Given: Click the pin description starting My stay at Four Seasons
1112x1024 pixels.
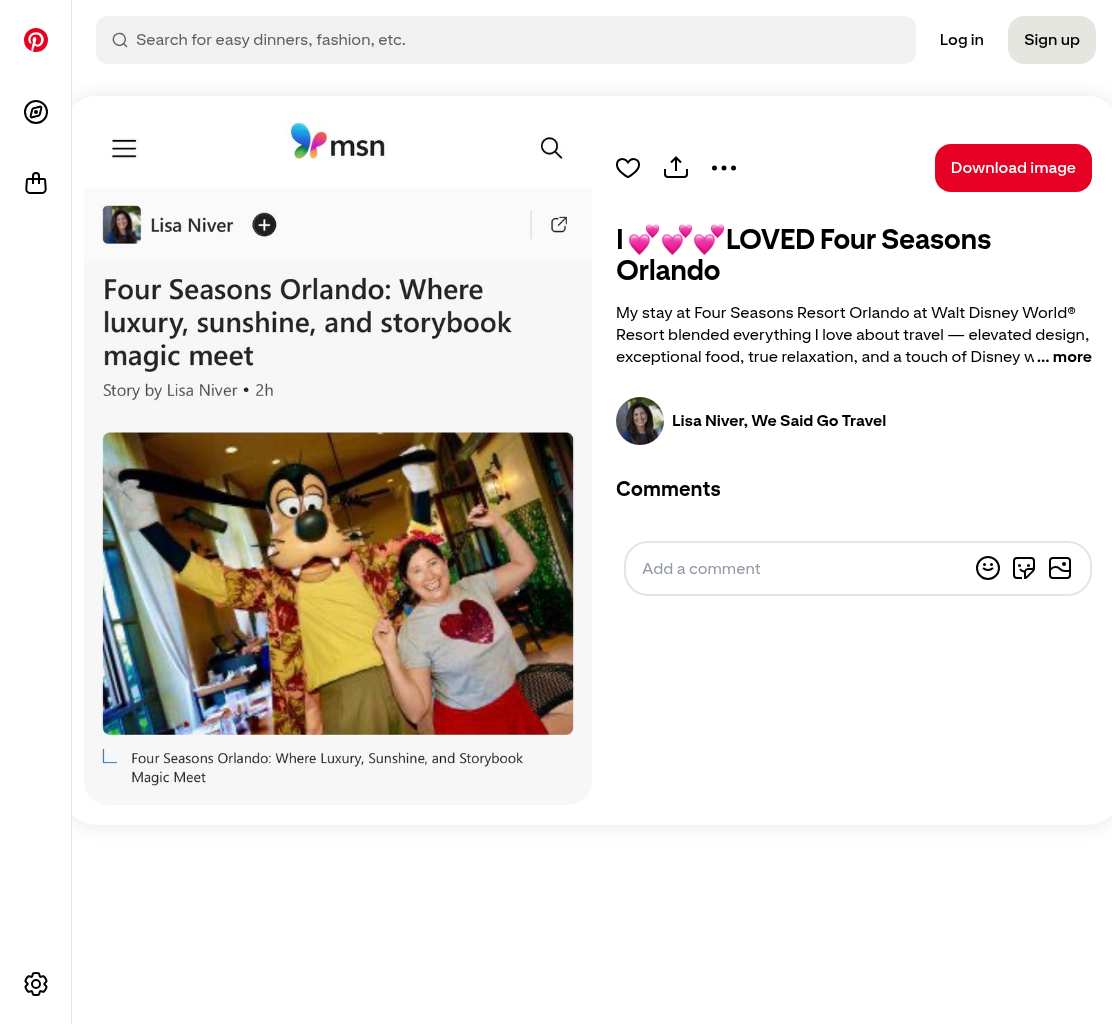Looking at the screenshot, I should tap(853, 335).
